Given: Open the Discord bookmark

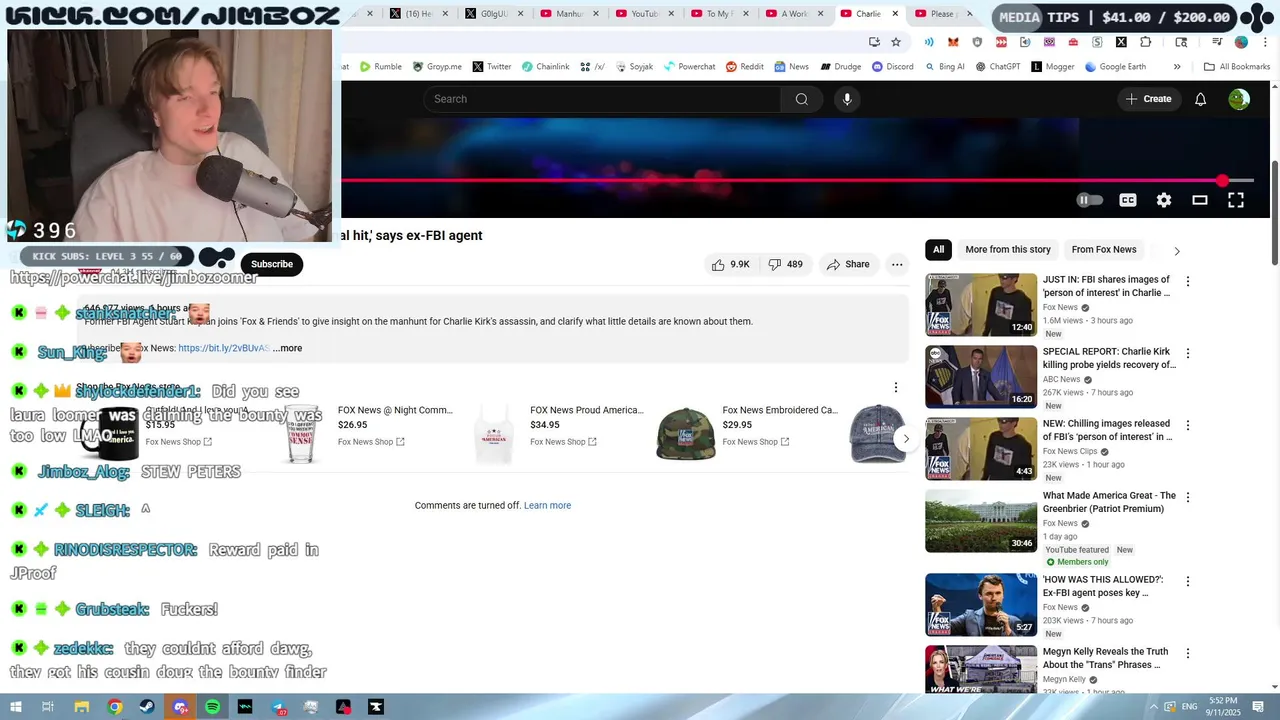Looking at the screenshot, I should click(892, 67).
